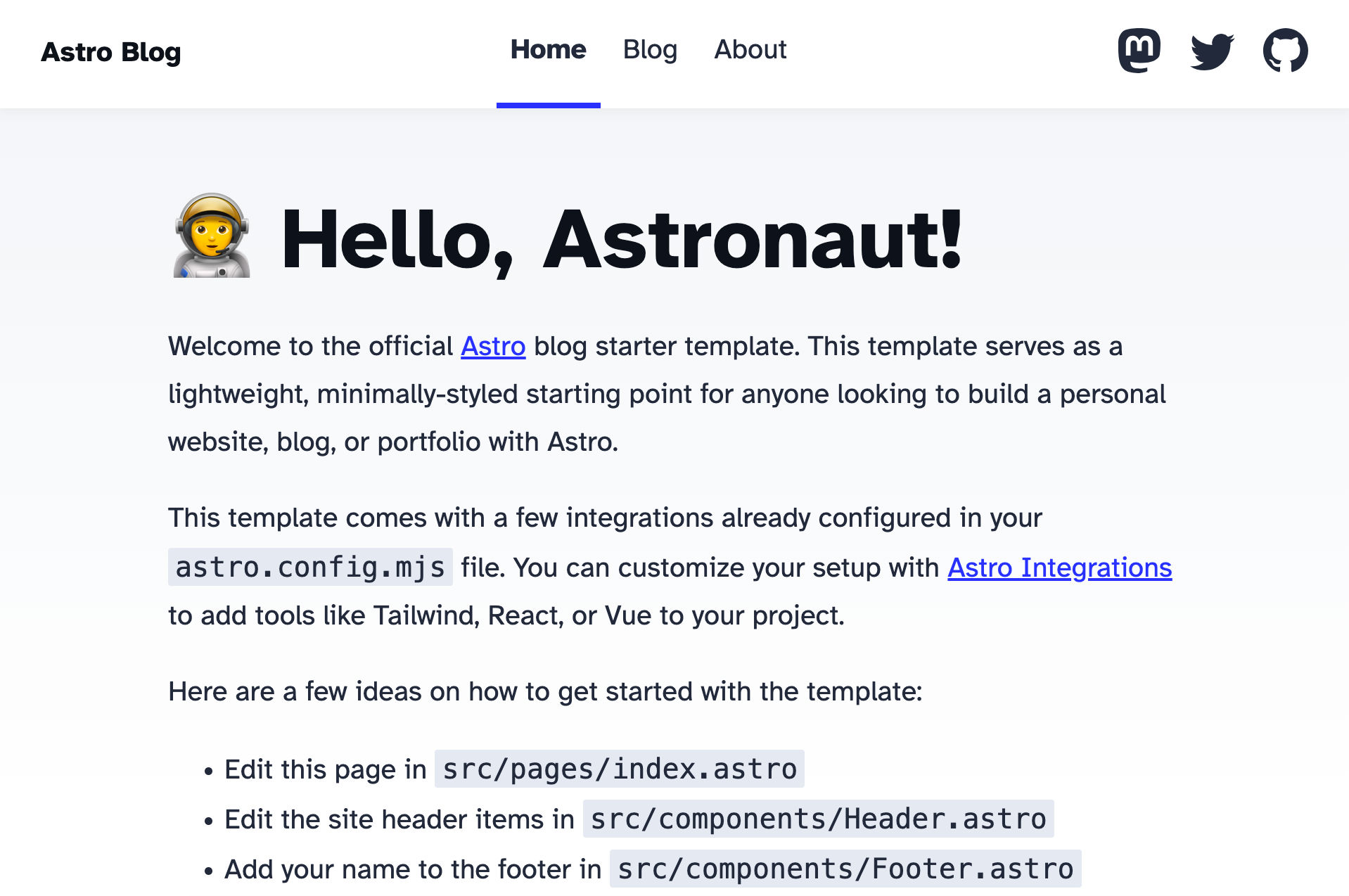Click 'Edit this page in' list text

pos(325,769)
